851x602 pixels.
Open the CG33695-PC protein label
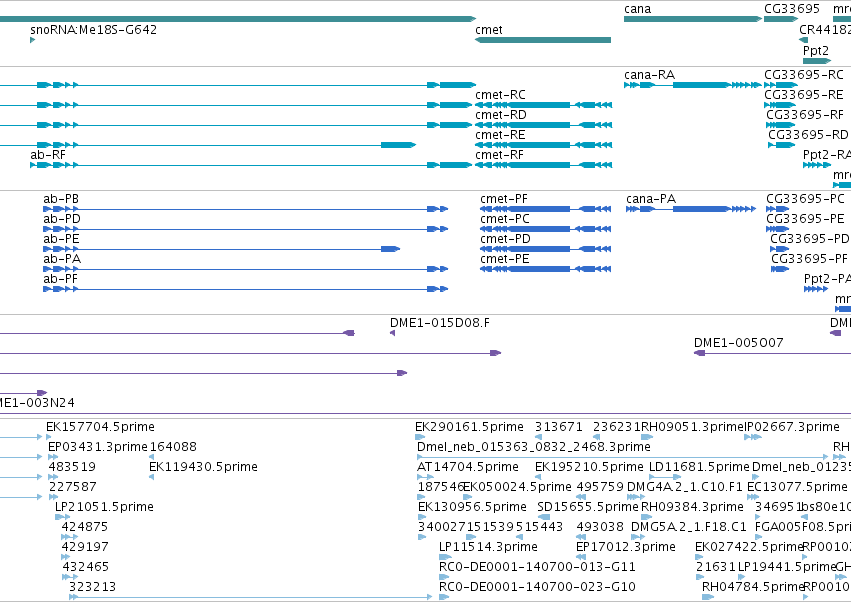pyautogui.click(x=805, y=199)
